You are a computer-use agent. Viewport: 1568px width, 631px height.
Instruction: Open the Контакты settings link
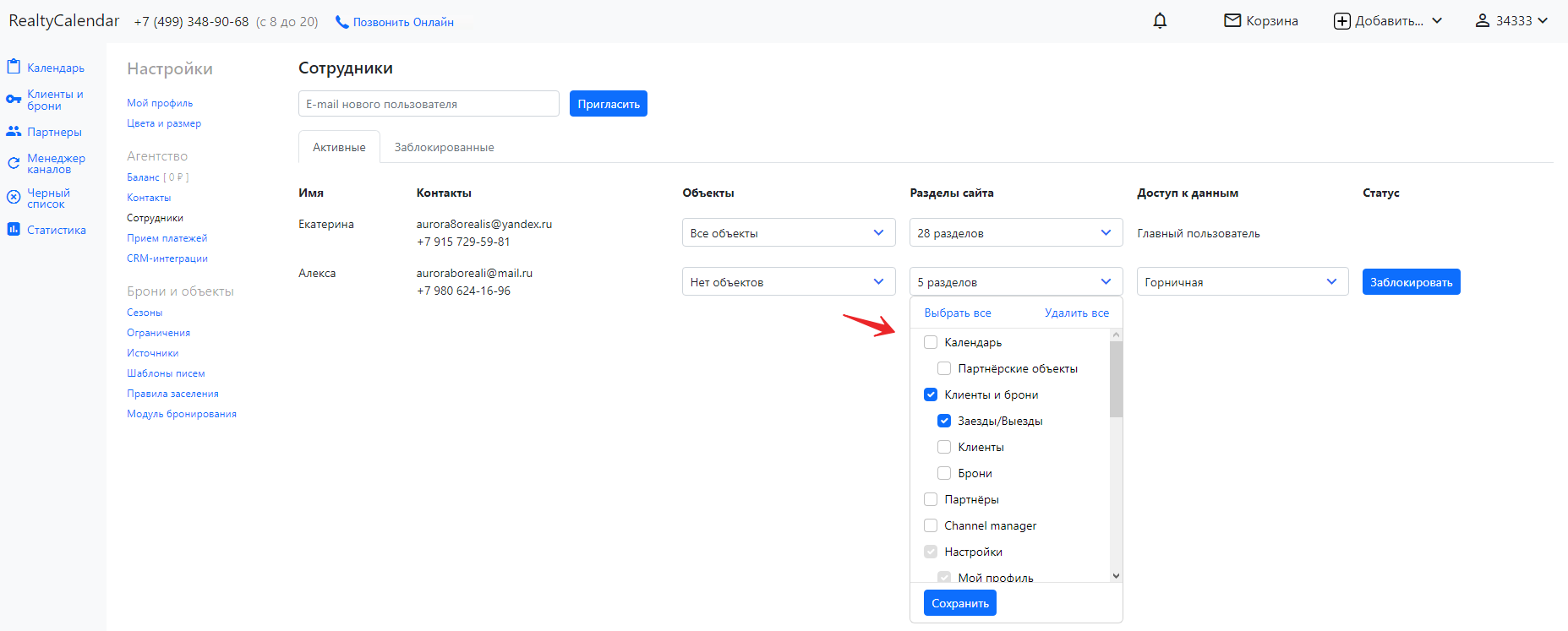click(149, 198)
